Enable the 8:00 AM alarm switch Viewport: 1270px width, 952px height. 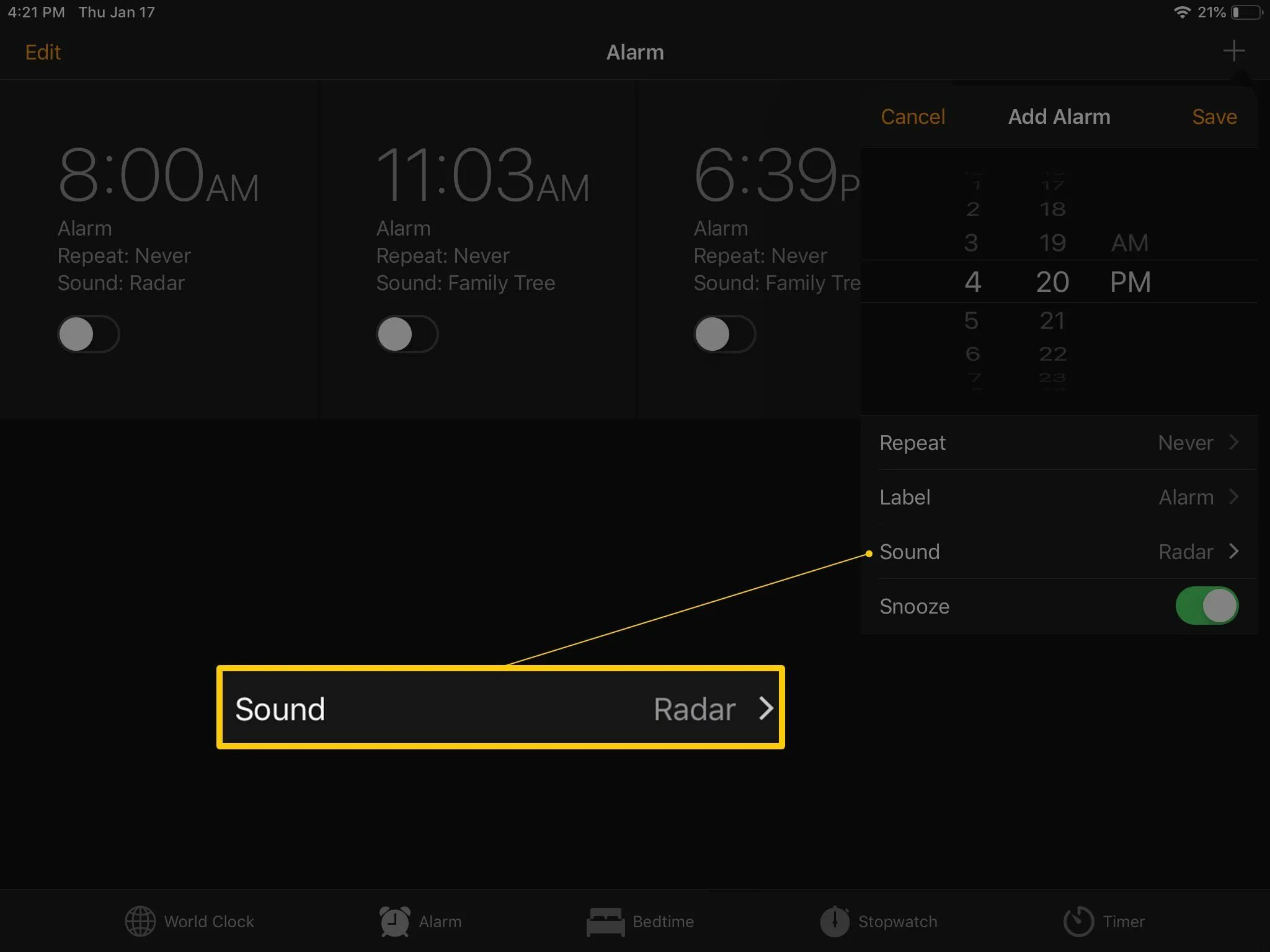point(89,334)
